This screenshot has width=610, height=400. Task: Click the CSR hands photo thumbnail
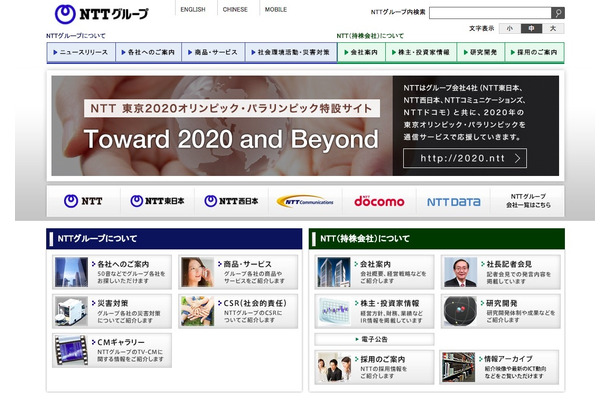click(198, 311)
